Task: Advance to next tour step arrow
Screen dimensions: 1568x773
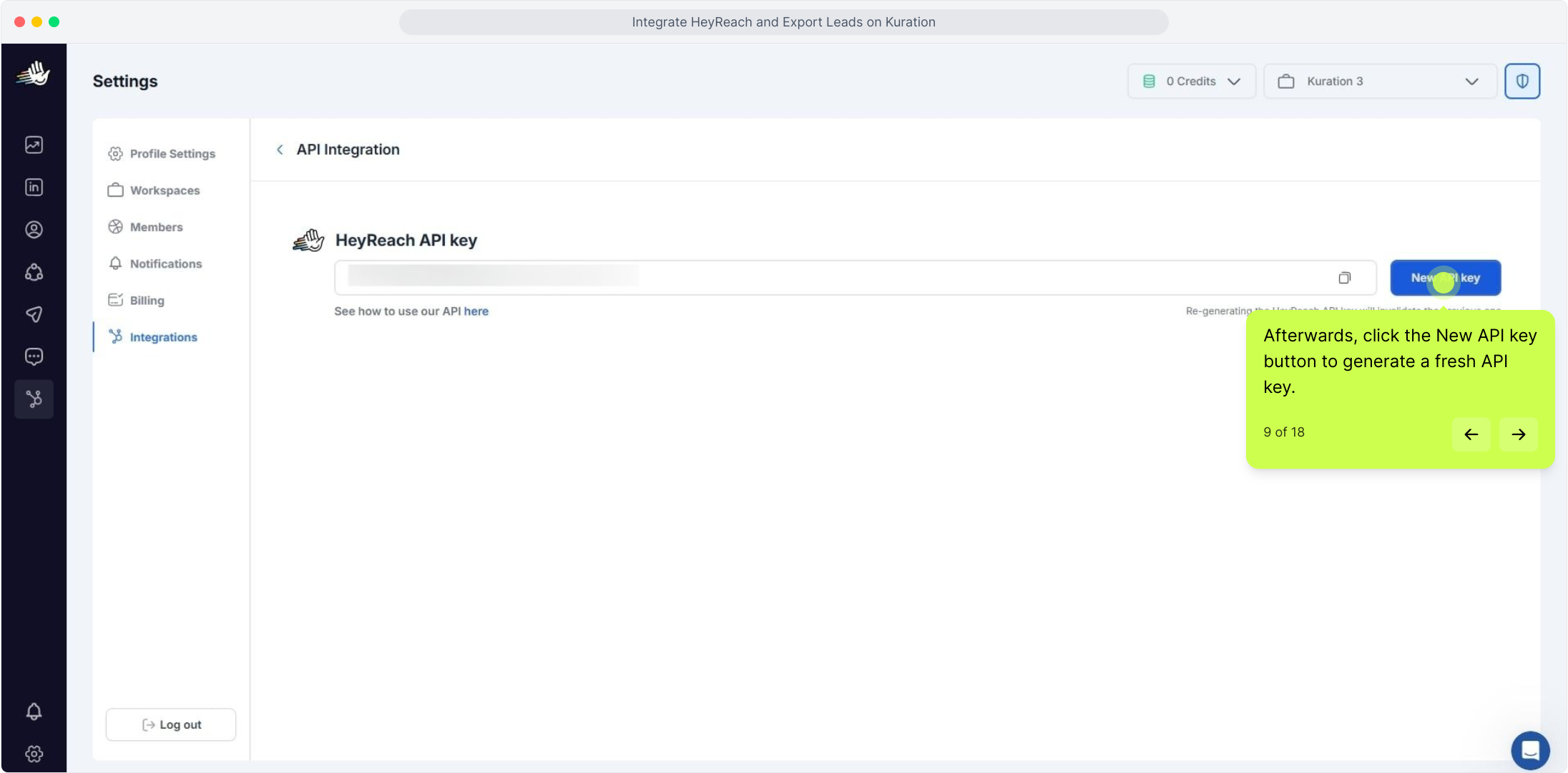Action: click(1518, 434)
